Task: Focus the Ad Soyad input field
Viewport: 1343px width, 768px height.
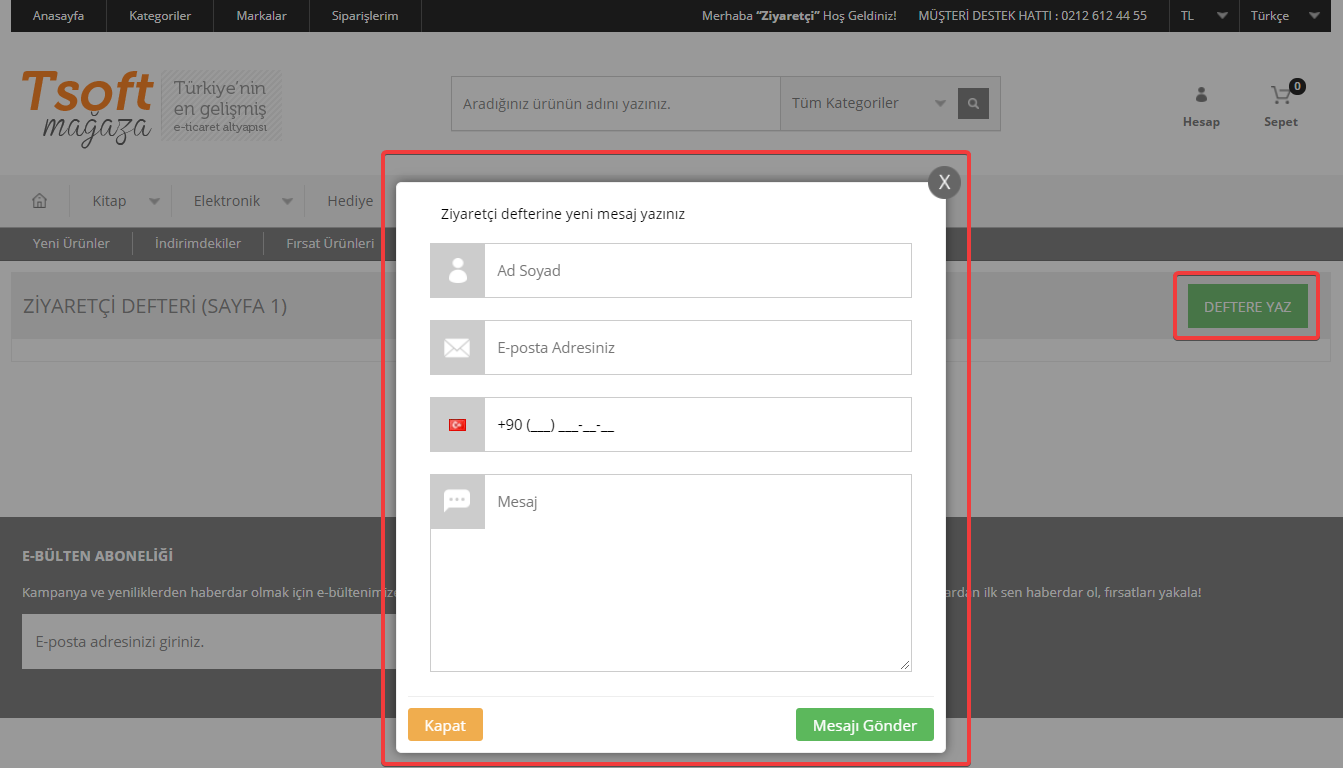Action: (698, 270)
